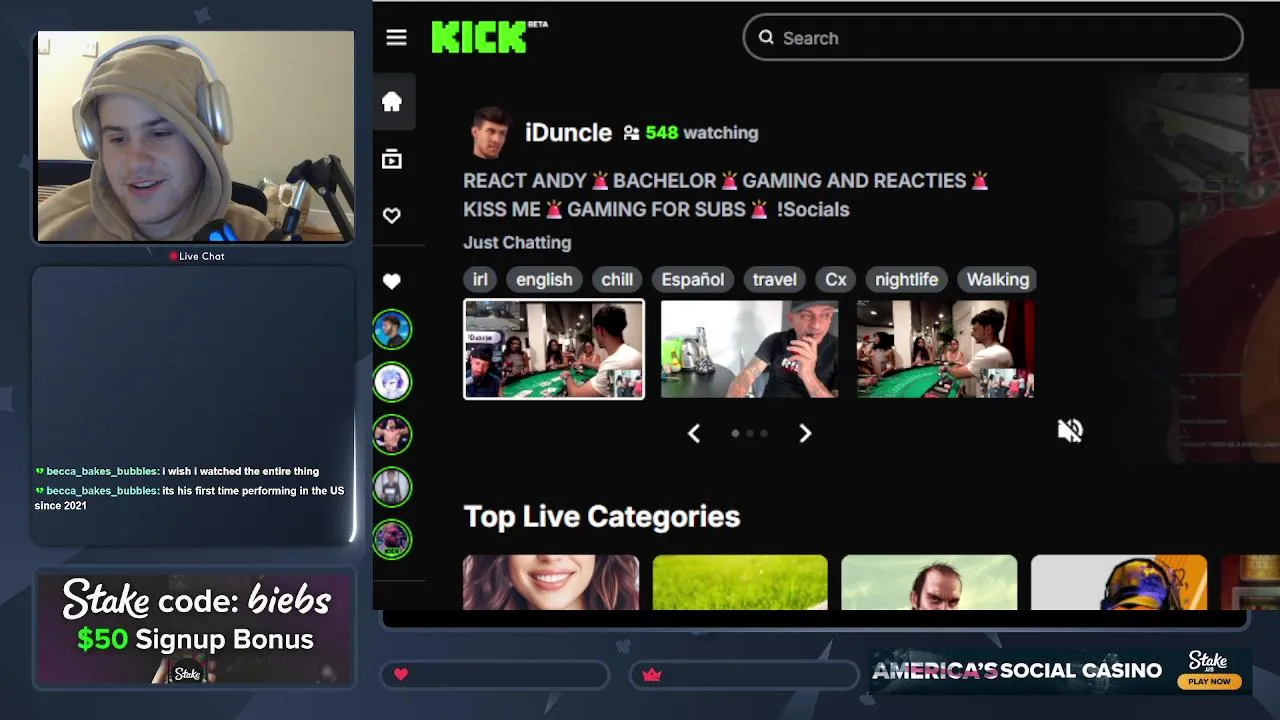Viewport: 1280px width, 720px height.
Task: Click the America's Social Casino banner text
Action: (1017, 671)
